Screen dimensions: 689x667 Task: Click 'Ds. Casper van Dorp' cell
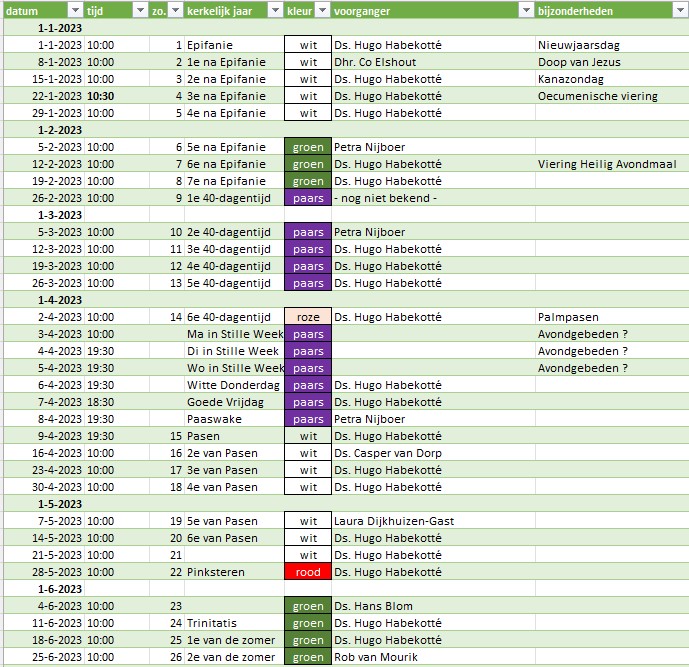tap(433, 453)
